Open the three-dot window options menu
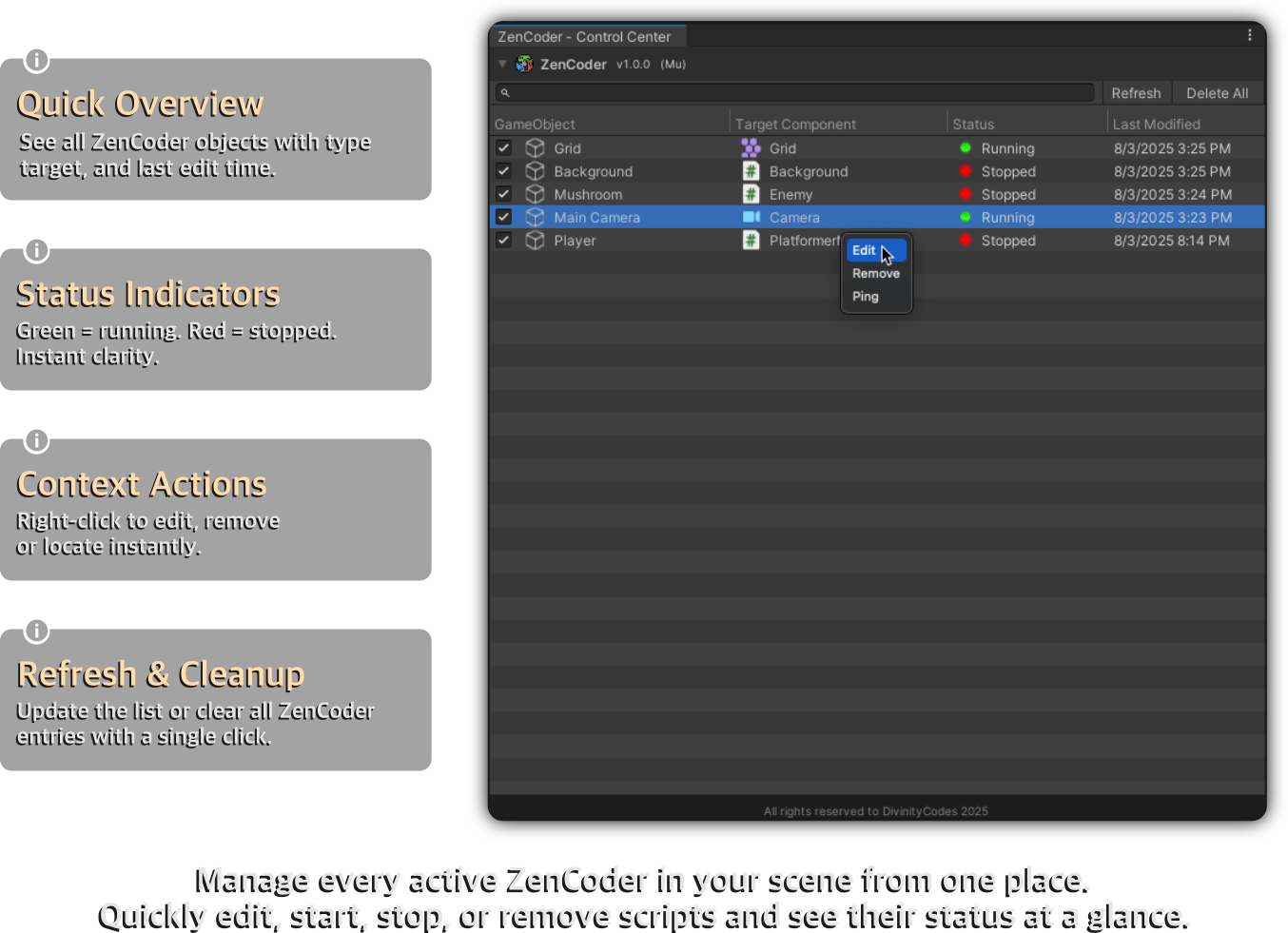Image resolution: width=1288 pixels, height=933 pixels. (1249, 35)
